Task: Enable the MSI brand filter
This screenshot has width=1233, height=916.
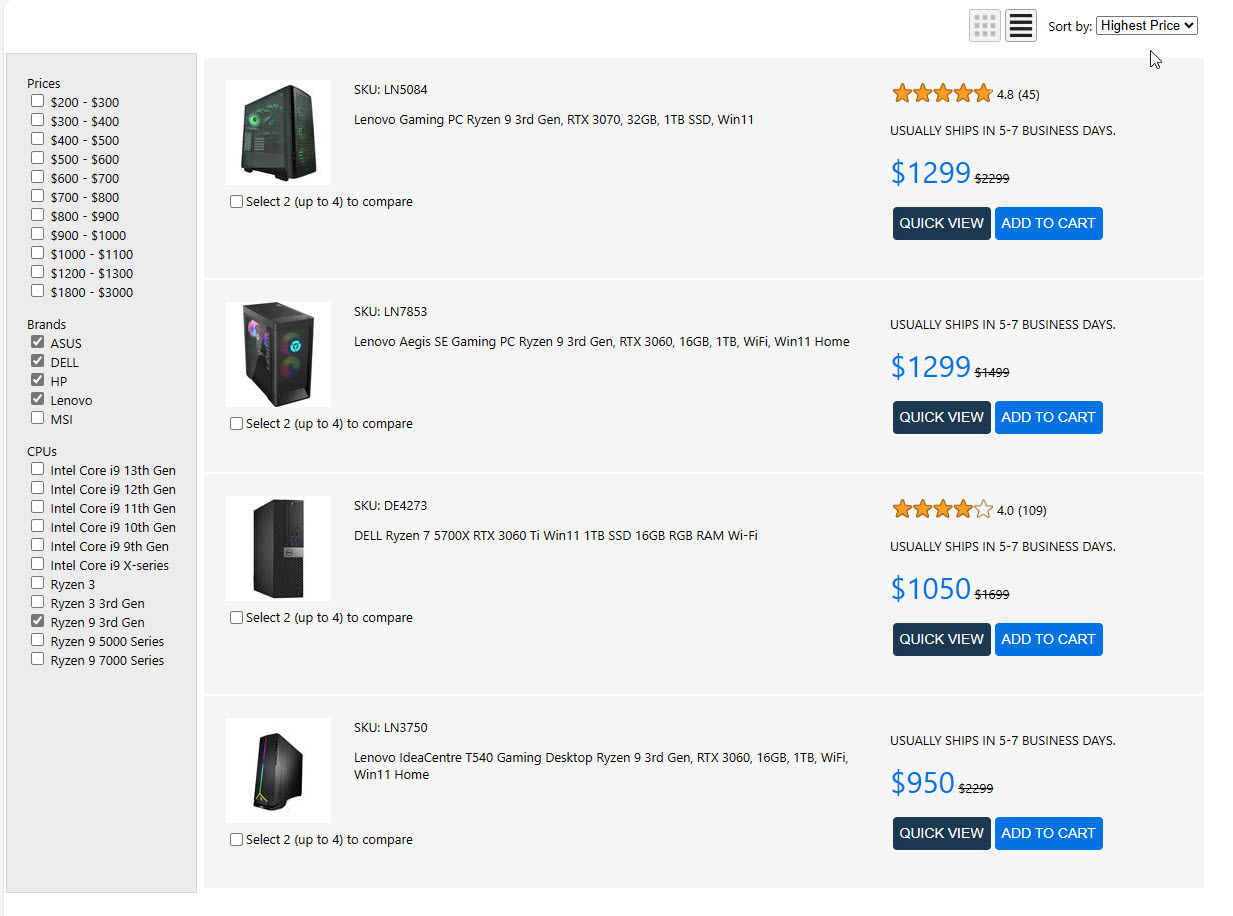Action: click(37, 419)
